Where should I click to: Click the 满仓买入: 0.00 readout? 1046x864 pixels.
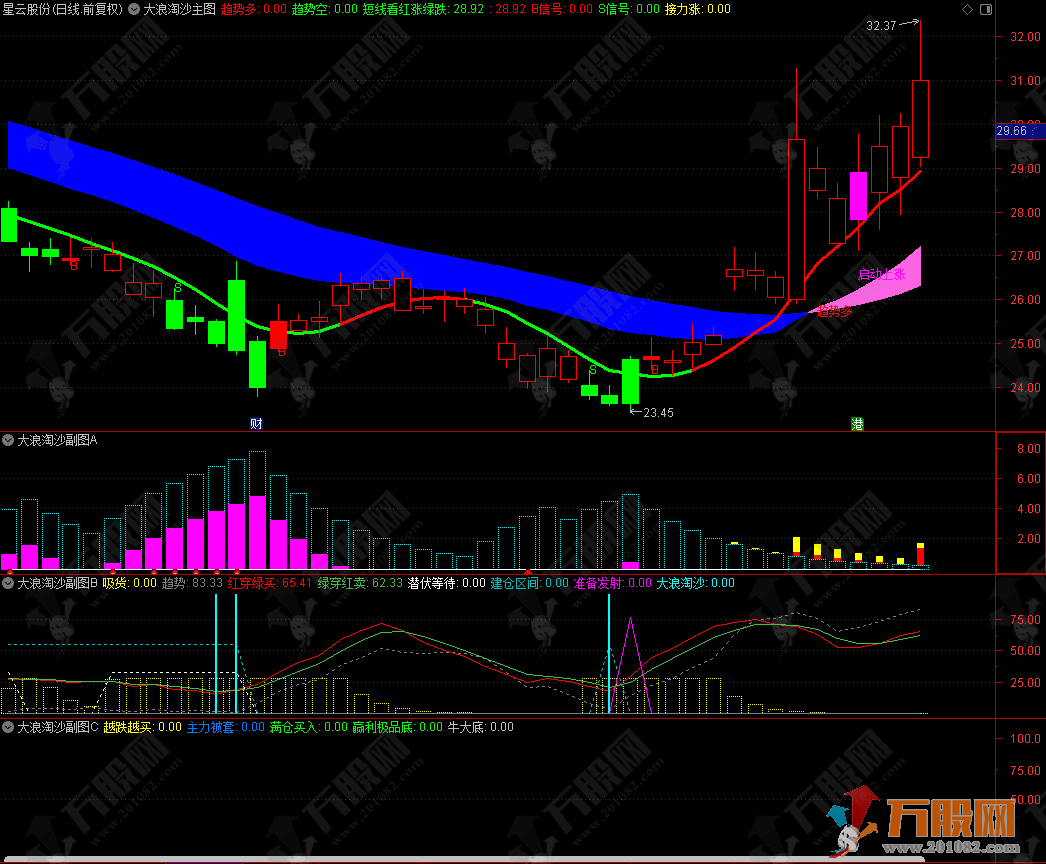click(309, 727)
